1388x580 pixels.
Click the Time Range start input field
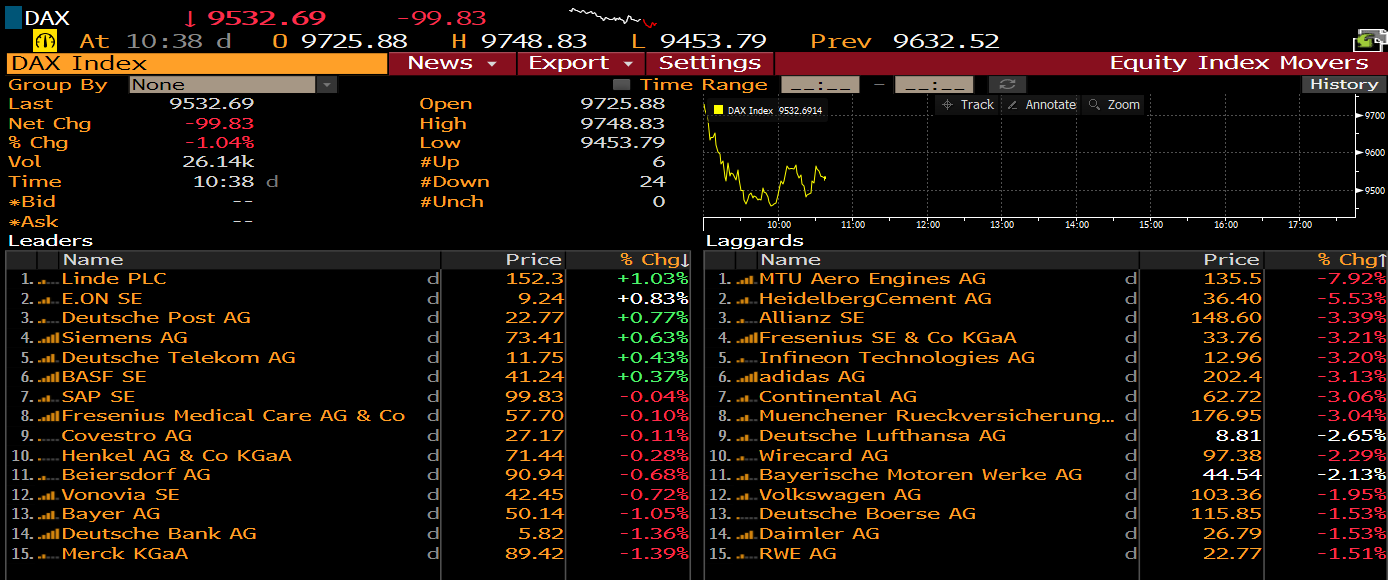819,85
